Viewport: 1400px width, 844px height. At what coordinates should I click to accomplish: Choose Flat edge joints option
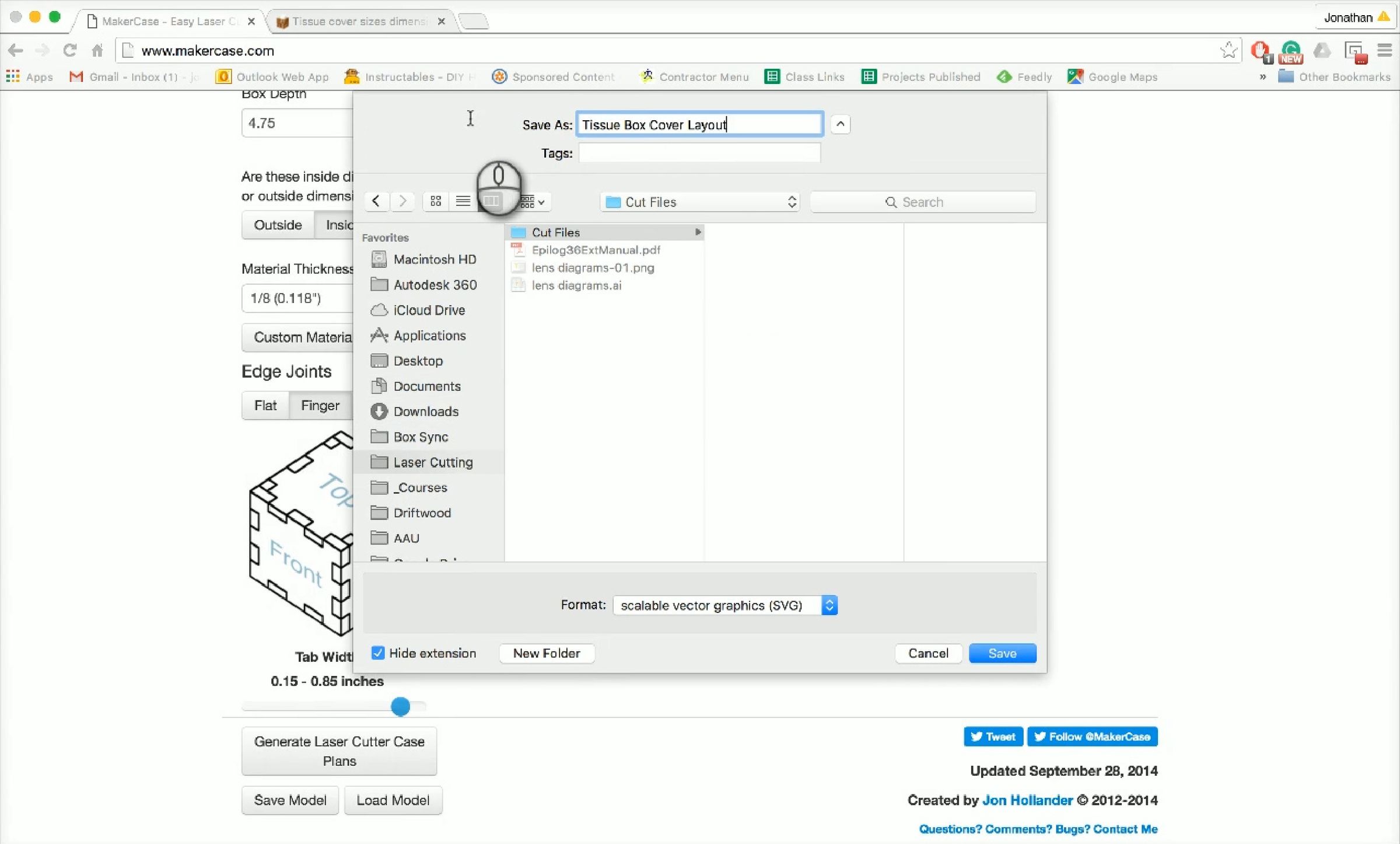[265, 405]
